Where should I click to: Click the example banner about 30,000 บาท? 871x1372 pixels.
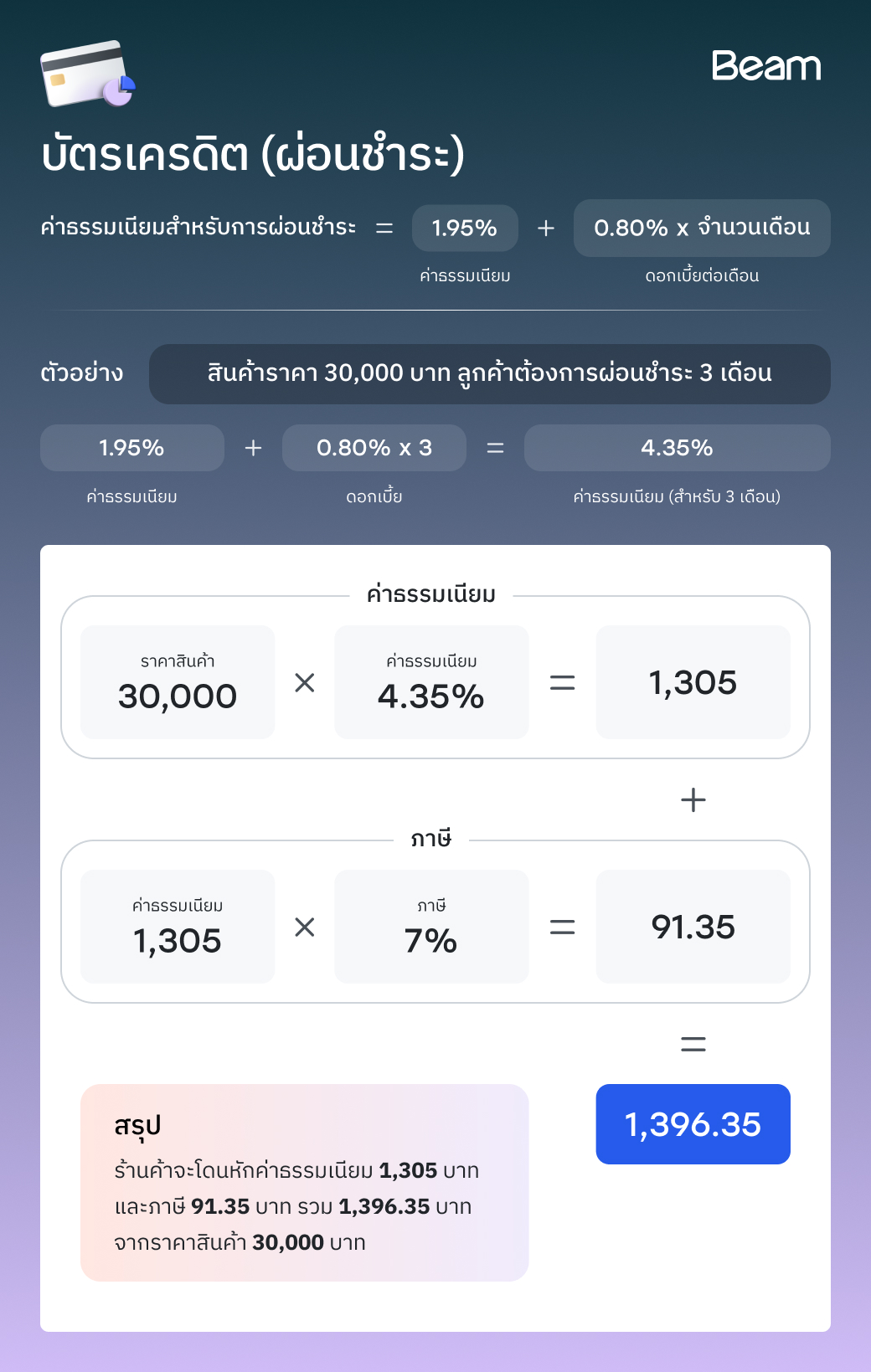pyautogui.click(x=490, y=374)
